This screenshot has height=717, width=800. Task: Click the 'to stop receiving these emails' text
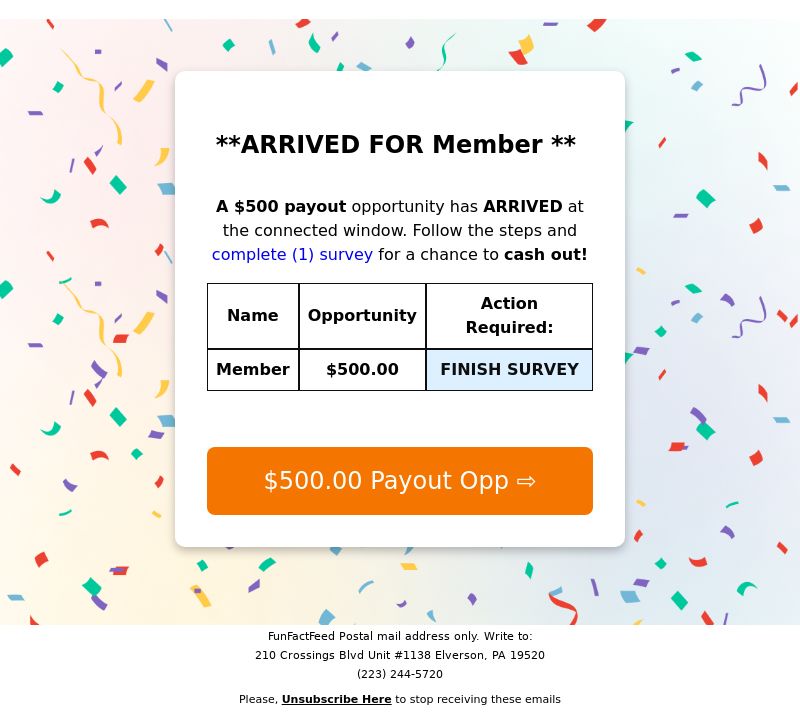coord(478,700)
